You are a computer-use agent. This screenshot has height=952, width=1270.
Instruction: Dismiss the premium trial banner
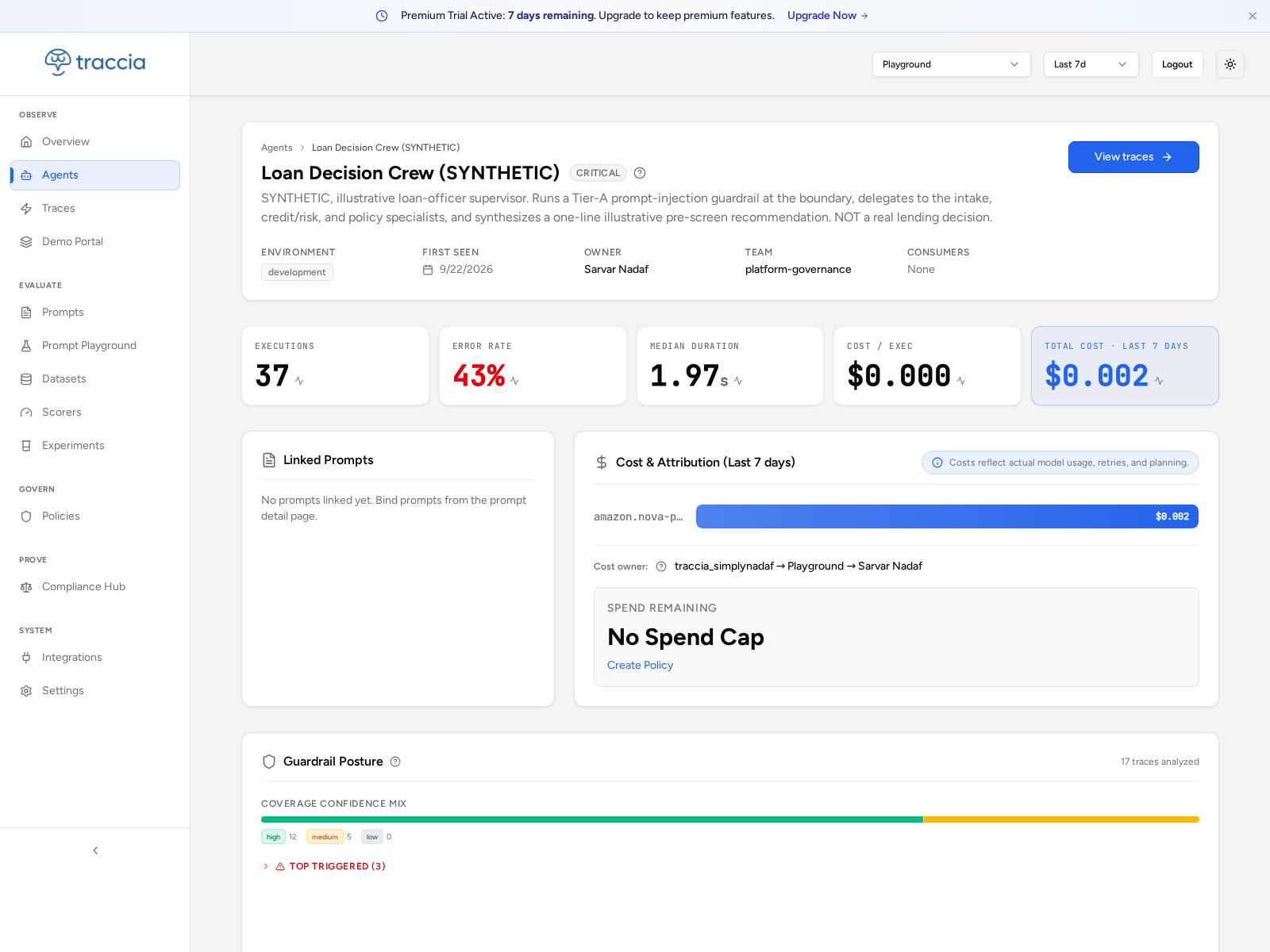(x=1252, y=16)
